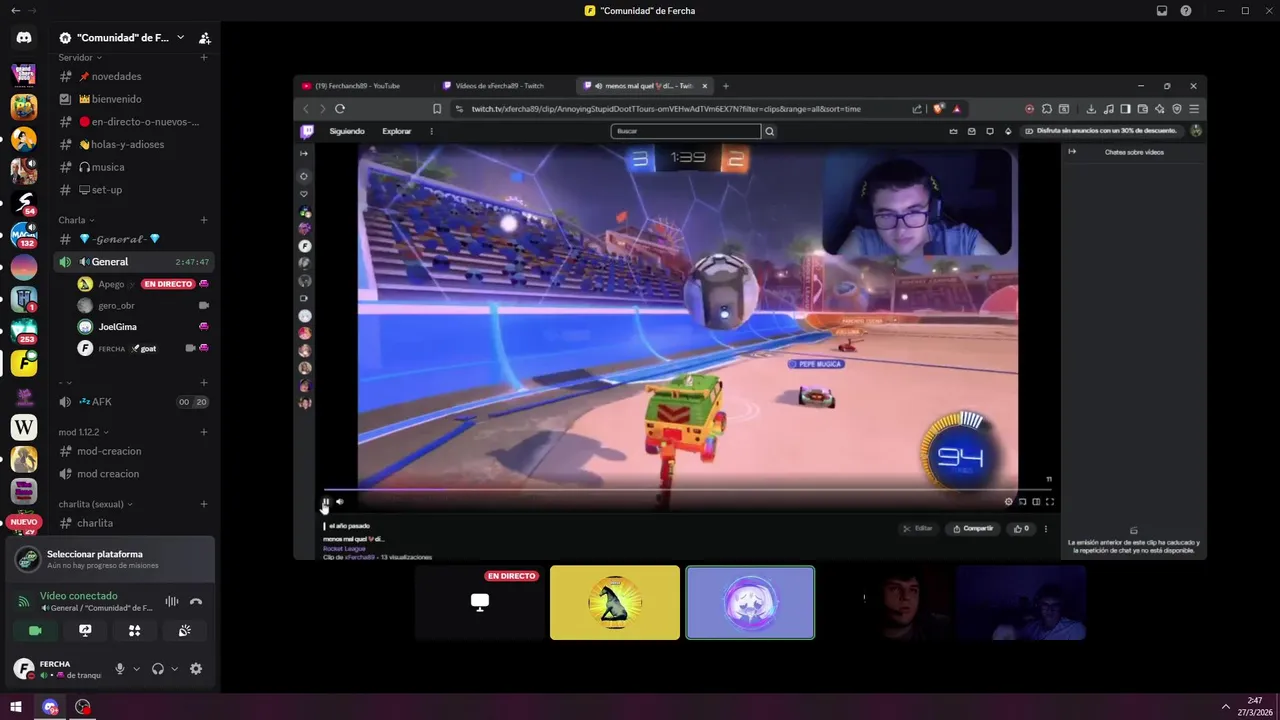Open headphone output options arrow
The image size is (1280, 720).
(x=174, y=669)
